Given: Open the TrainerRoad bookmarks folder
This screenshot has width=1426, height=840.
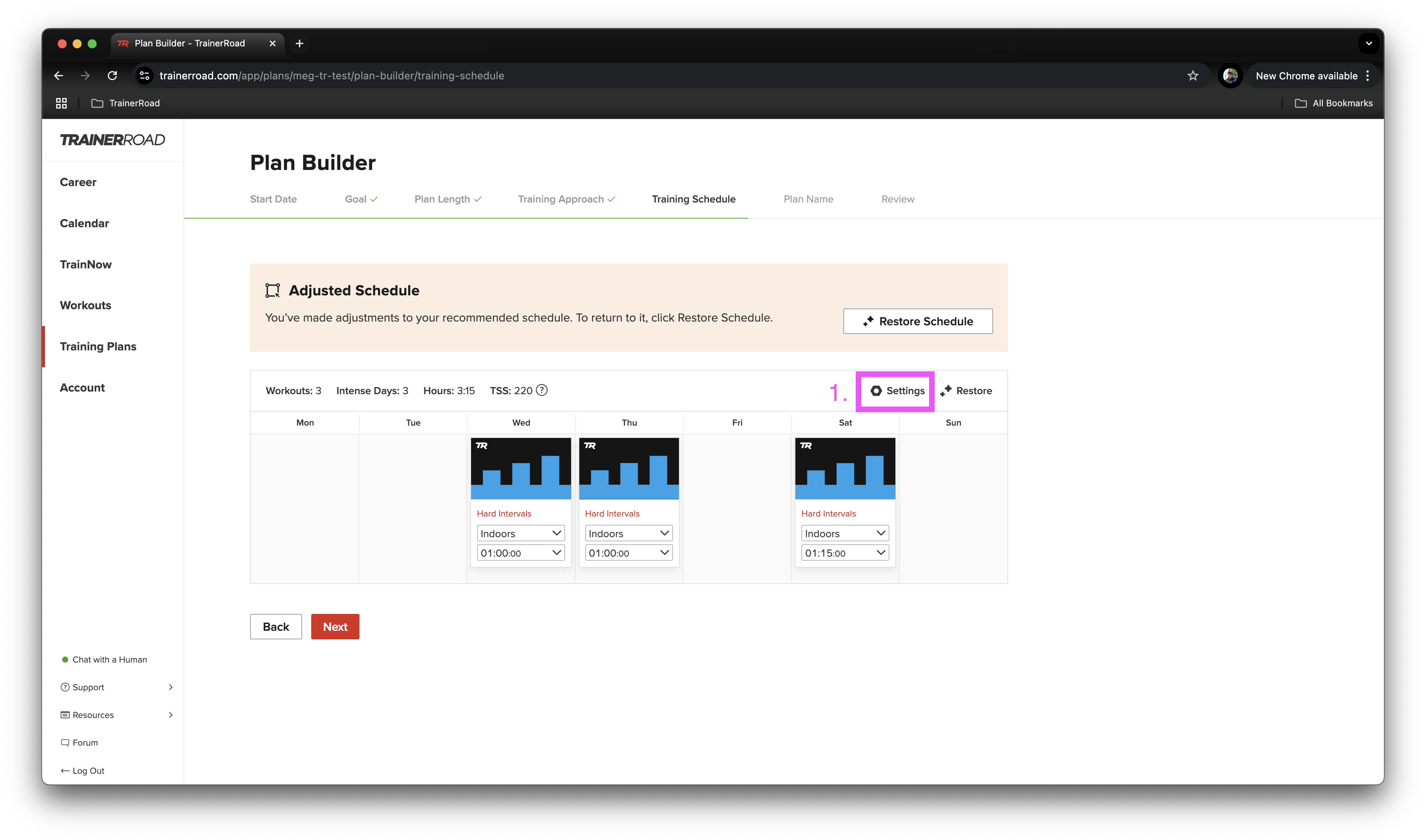Looking at the screenshot, I should [126, 103].
